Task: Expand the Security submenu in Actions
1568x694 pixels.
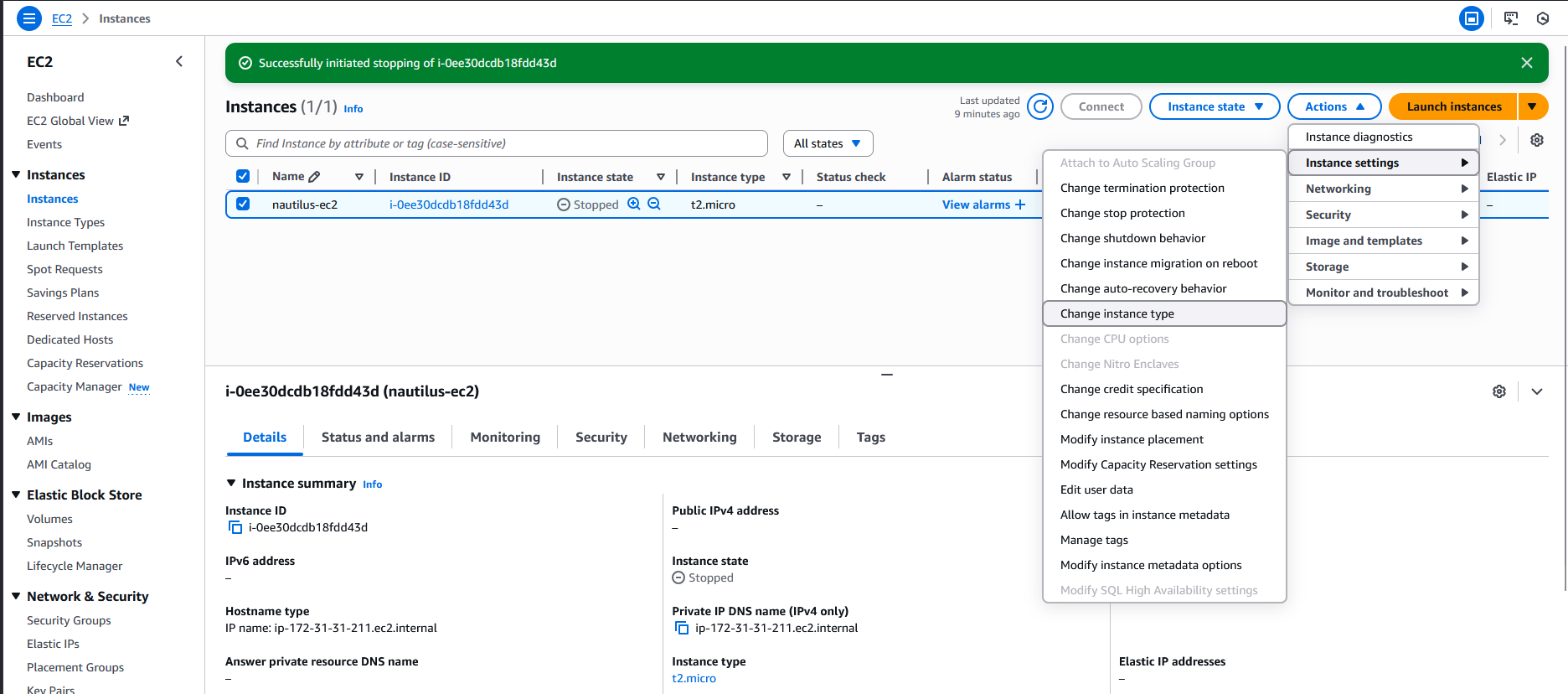Action: click(1384, 215)
